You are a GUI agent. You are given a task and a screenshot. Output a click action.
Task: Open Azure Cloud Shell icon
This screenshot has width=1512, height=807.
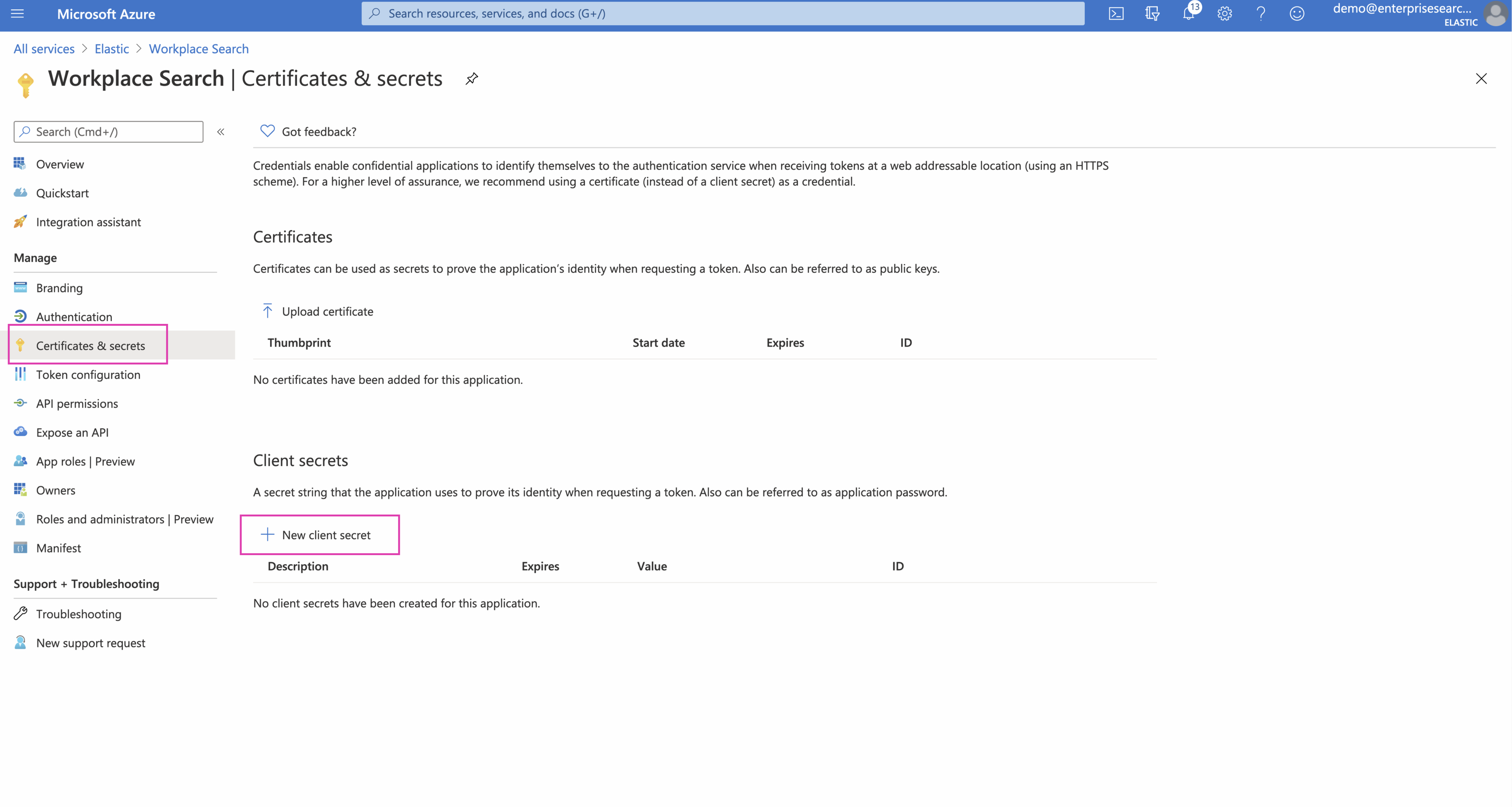(x=1116, y=14)
